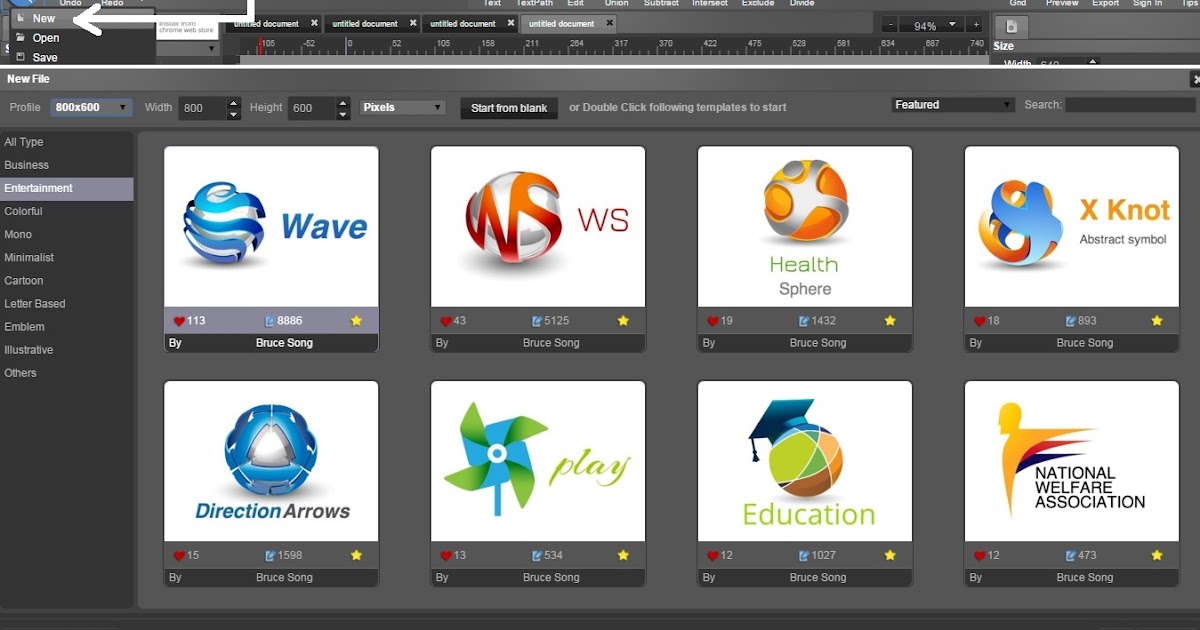Open the Pixels unit dropdown

(403, 107)
